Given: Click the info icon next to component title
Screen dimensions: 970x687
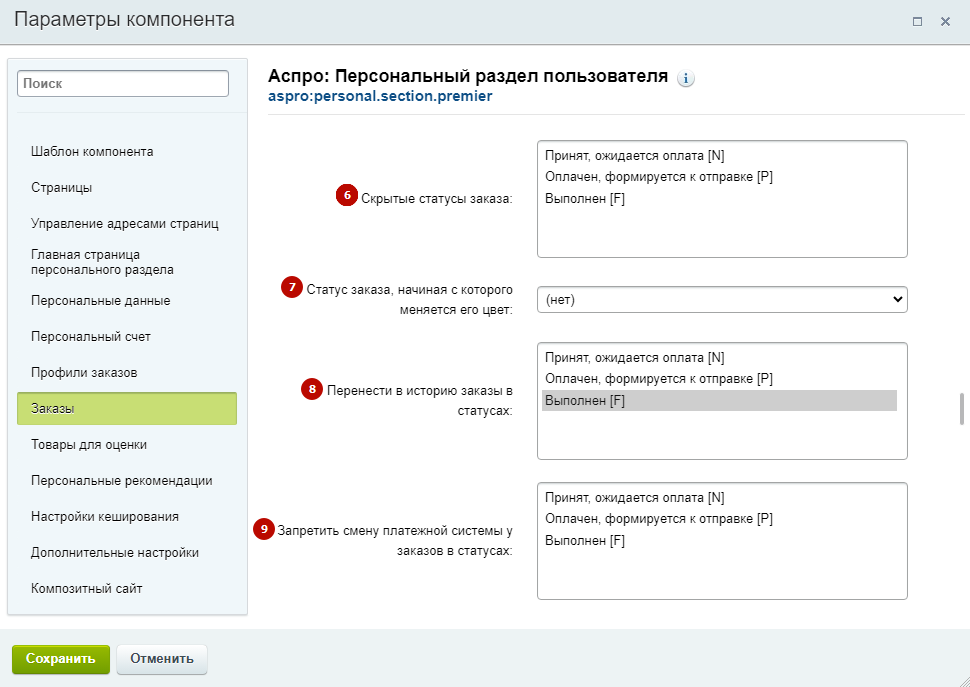Looking at the screenshot, I should coord(685,79).
